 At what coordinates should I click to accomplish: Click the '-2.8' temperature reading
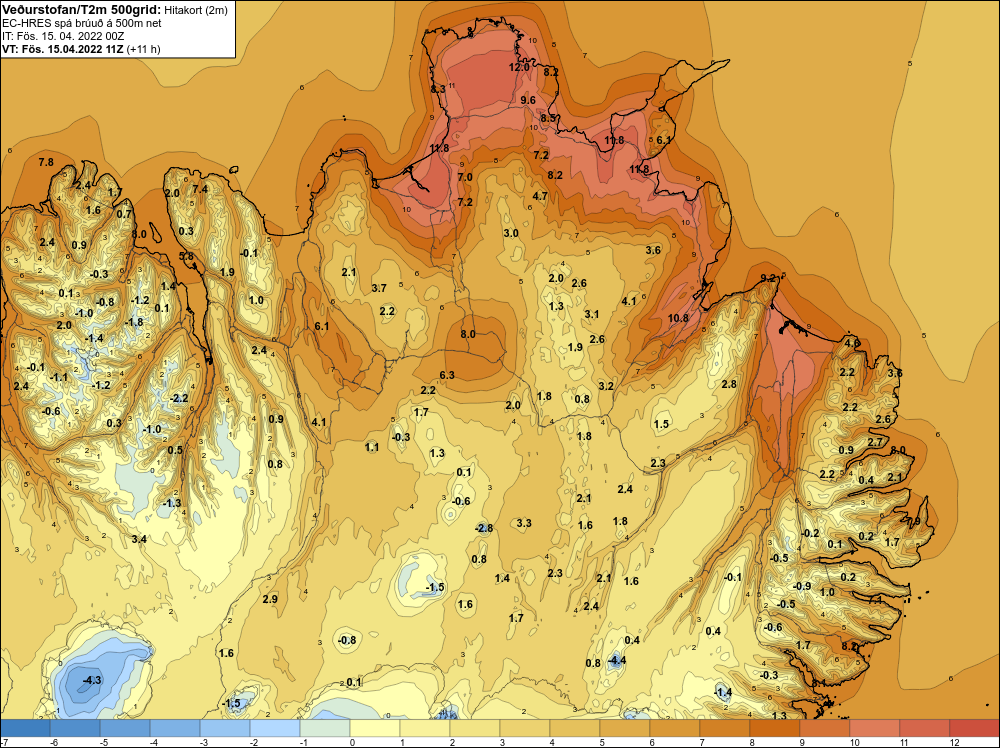(483, 528)
